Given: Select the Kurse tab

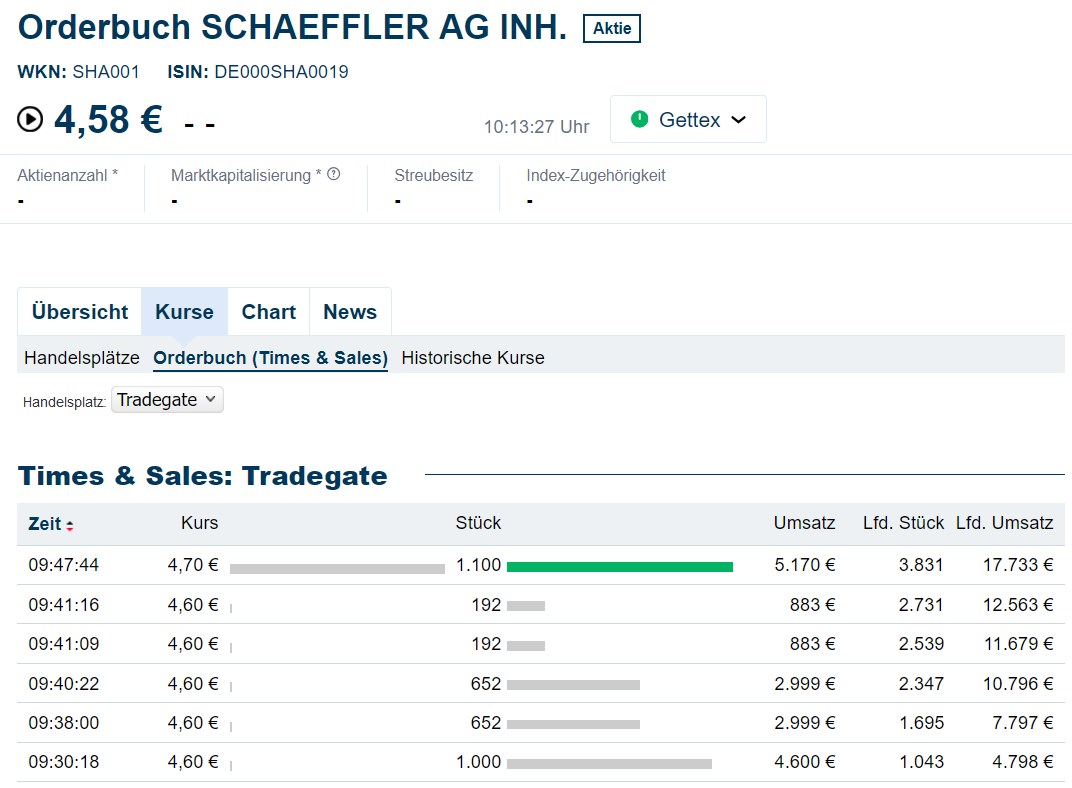Looking at the screenshot, I should [184, 311].
